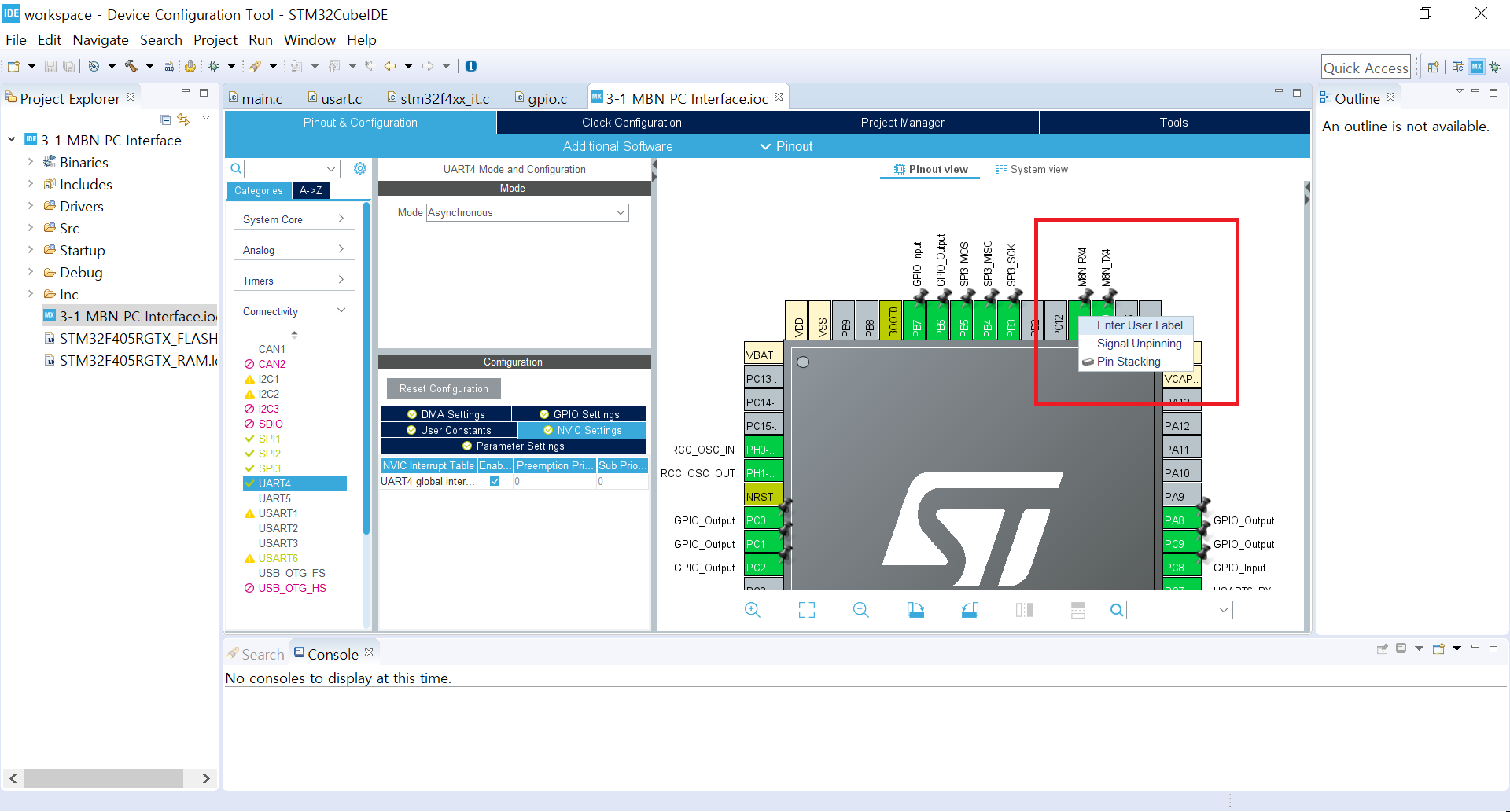The image size is (1510, 812).
Task: Collapse all in Project Explorer
Action: pyautogui.click(x=165, y=119)
